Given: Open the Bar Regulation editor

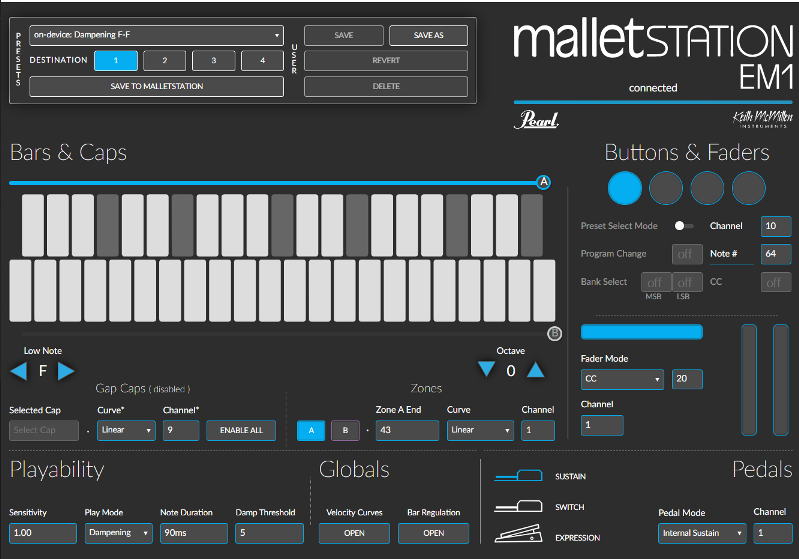Looking at the screenshot, I should (434, 533).
